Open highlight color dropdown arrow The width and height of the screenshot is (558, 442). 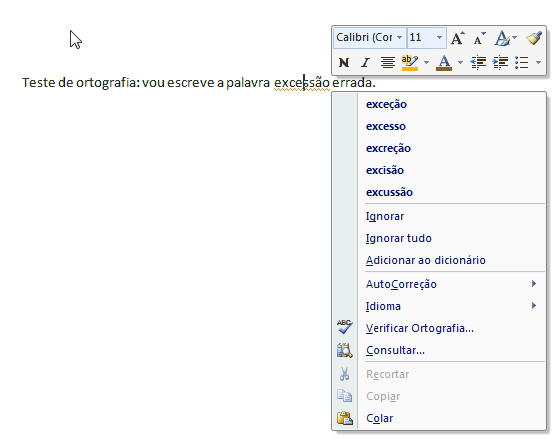426,63
